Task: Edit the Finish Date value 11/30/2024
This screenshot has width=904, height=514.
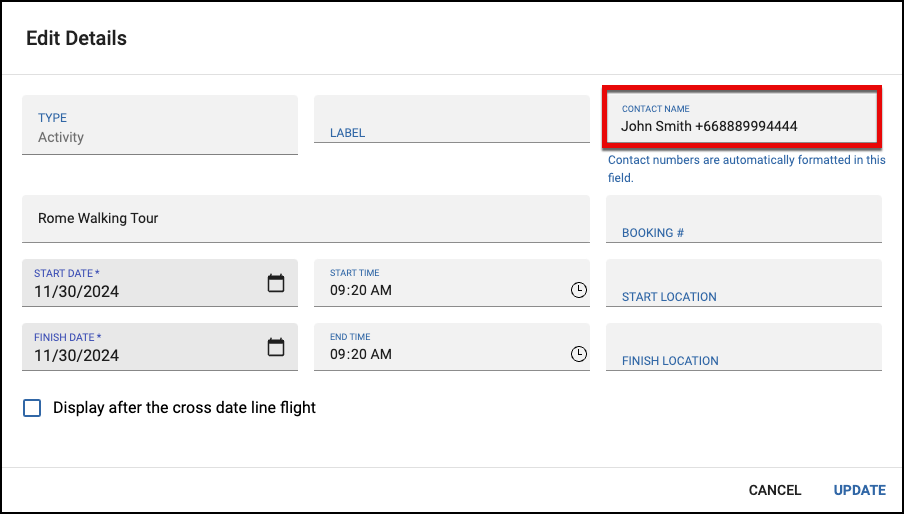Action: [77, 356]
